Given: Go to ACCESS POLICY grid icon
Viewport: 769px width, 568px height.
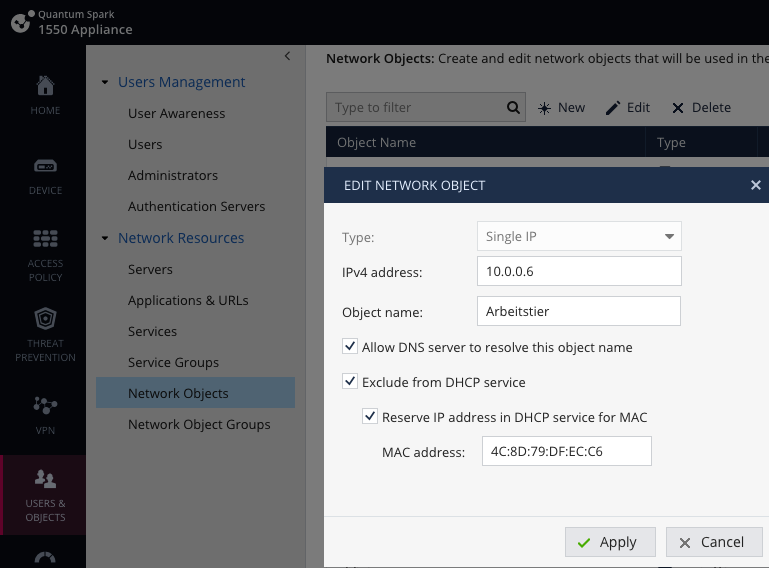Looking at the screenshot, I should (45, 238).
